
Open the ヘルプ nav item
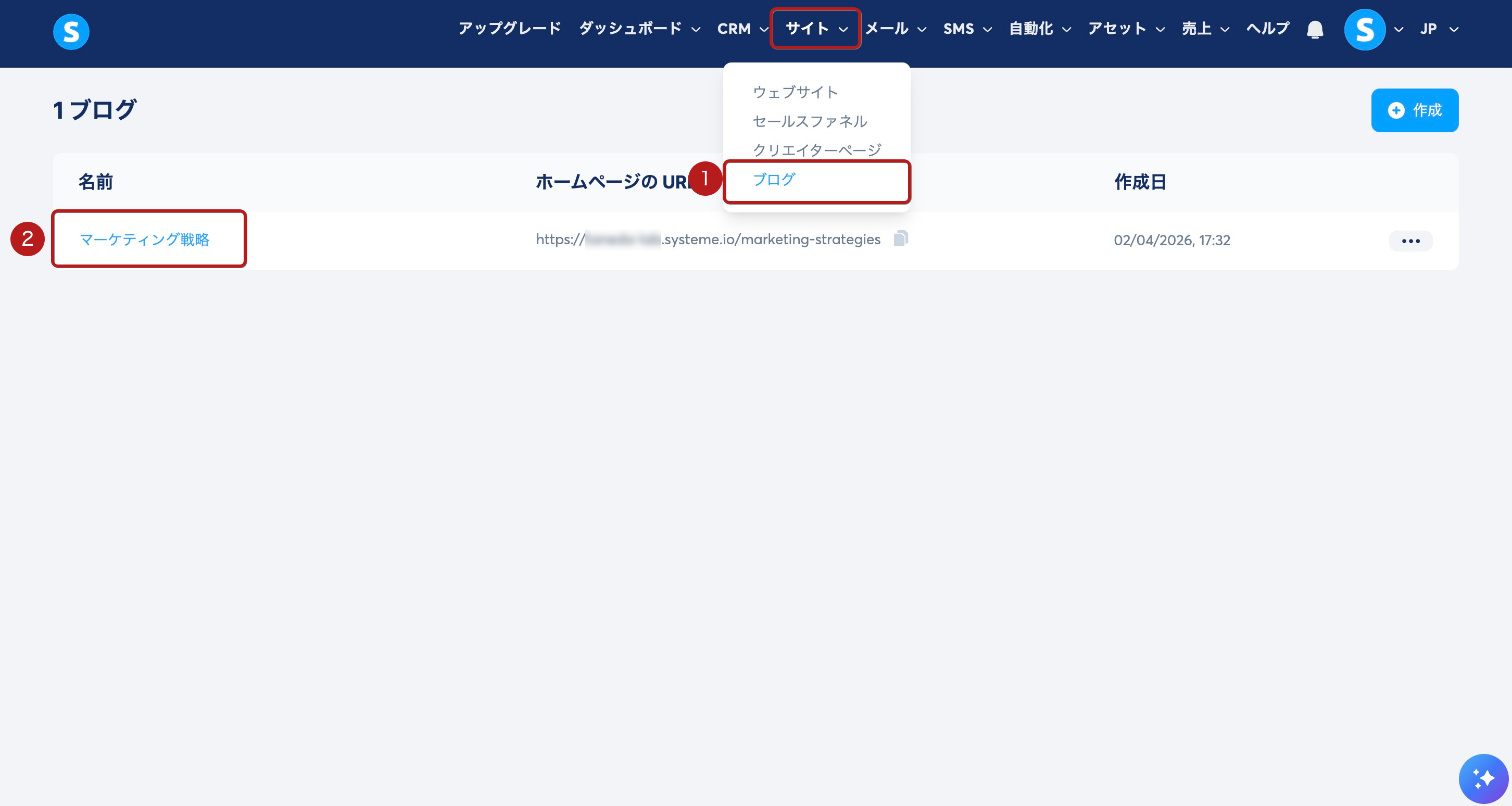point(1268,29)
